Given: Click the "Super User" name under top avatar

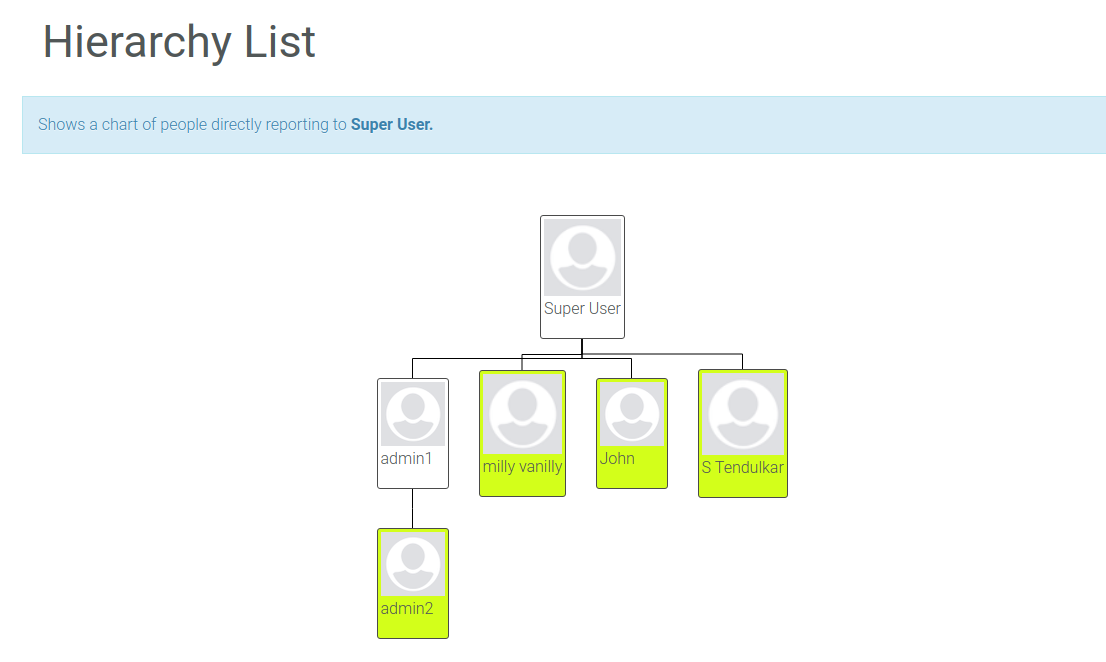Looking at the screenshot, I should [x=582, y=309].
